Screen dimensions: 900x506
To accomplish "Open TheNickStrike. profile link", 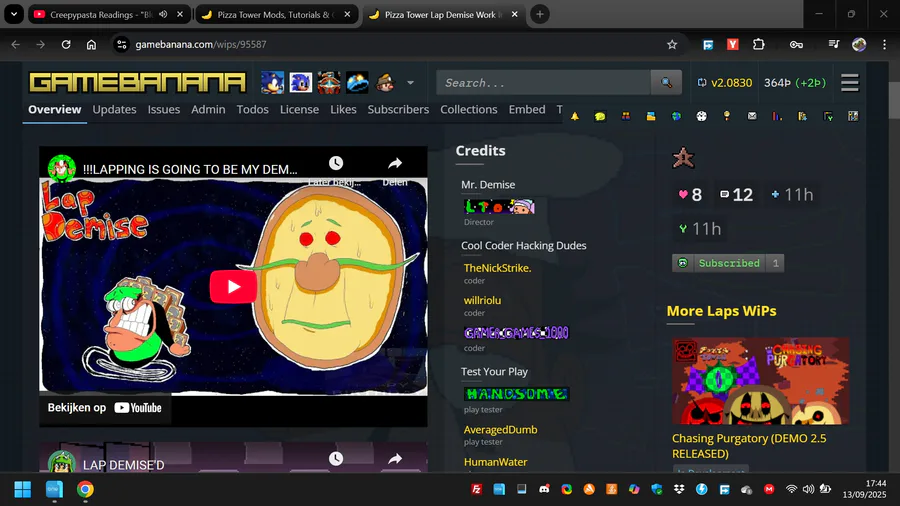I will pyautogui.click(x=498, y=268).
